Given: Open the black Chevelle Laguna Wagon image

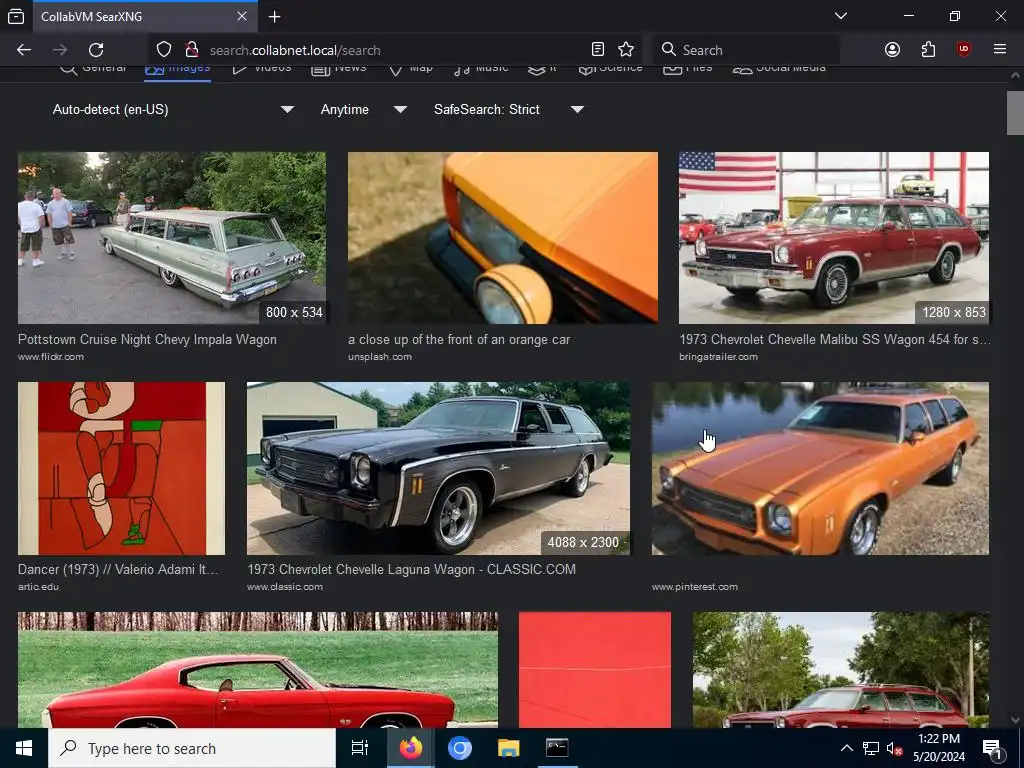Looking at the screenshot, I should 438,468.
